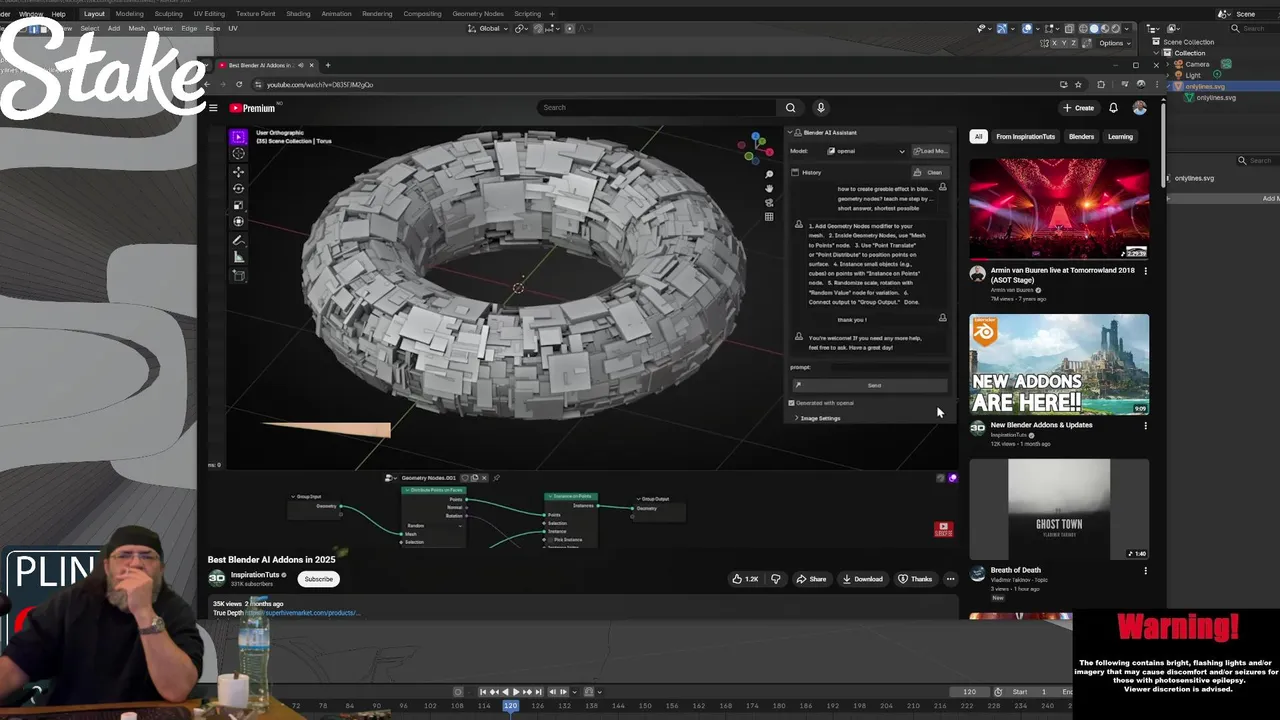
Task: Jump to previous keyframe in timeline
Action: tap(494, 691)
